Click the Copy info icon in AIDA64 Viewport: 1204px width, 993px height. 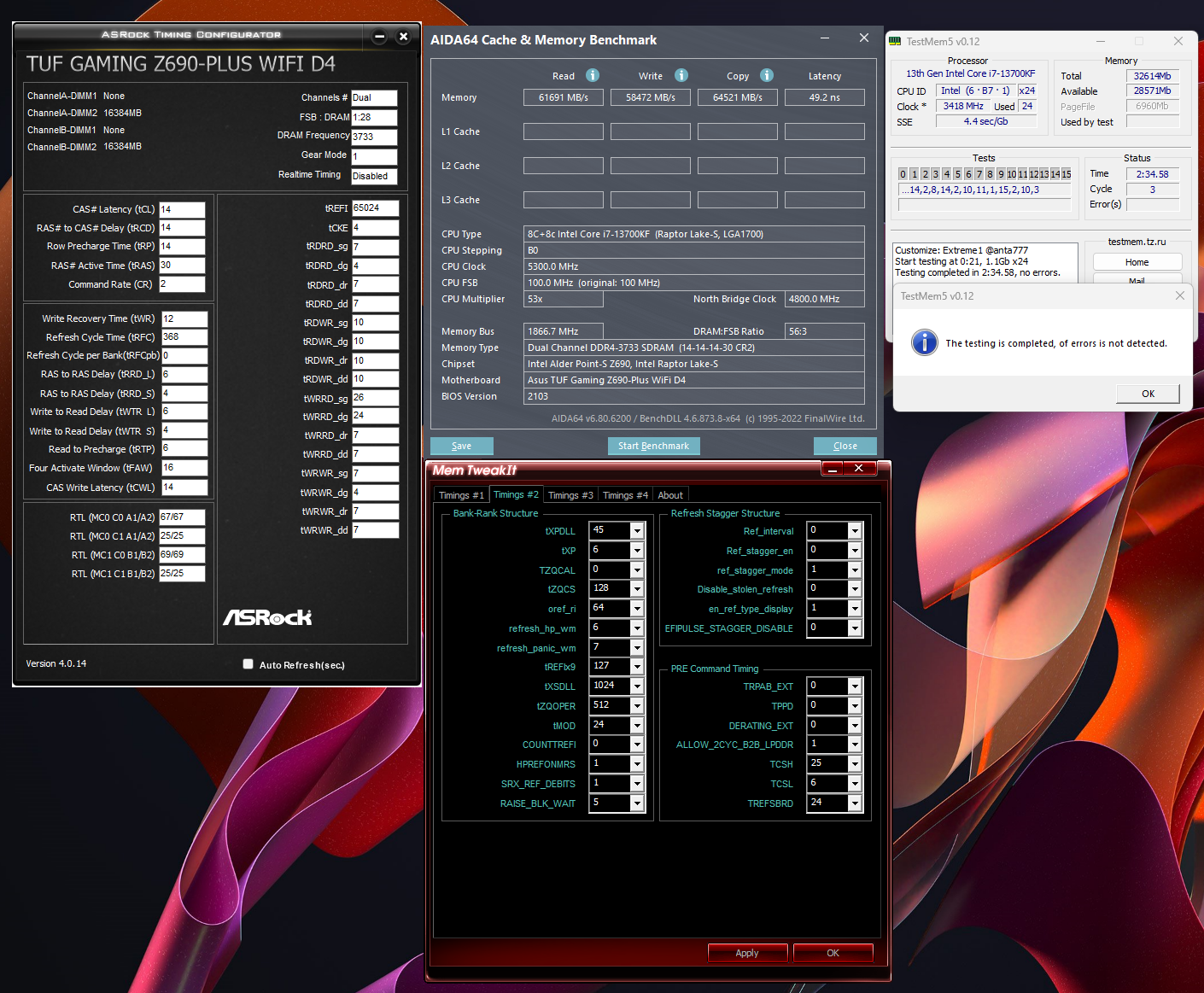coord(767,75)
